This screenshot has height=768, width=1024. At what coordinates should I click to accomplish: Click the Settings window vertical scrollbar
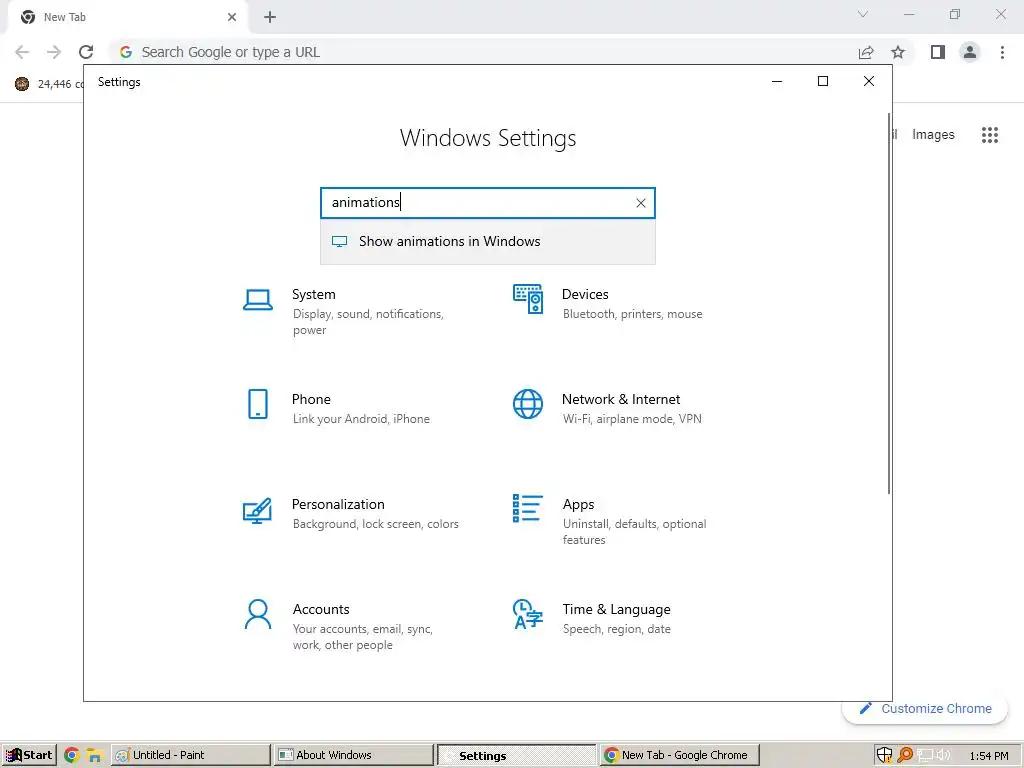[889, 304]
